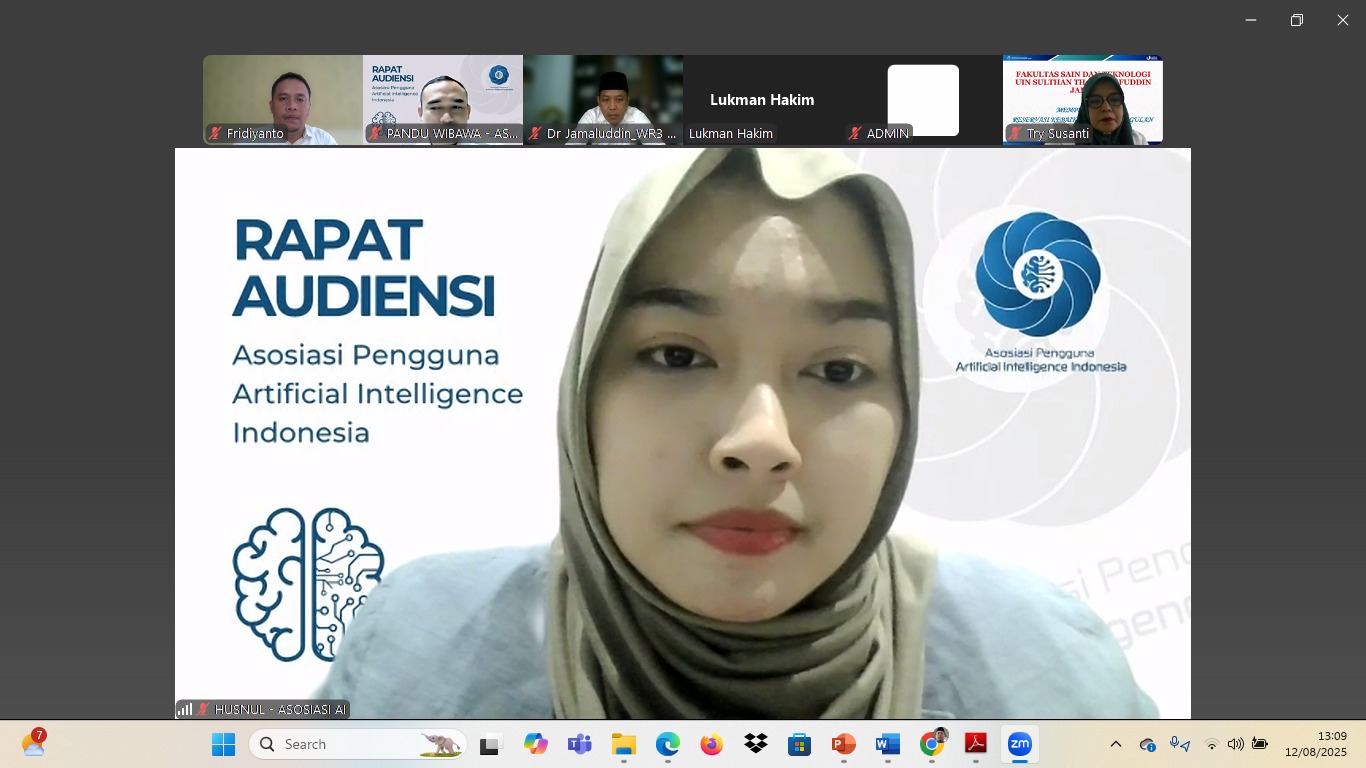Open Task View from taskbar
This screenshot has height=768, width=1366.
point(490,744)
